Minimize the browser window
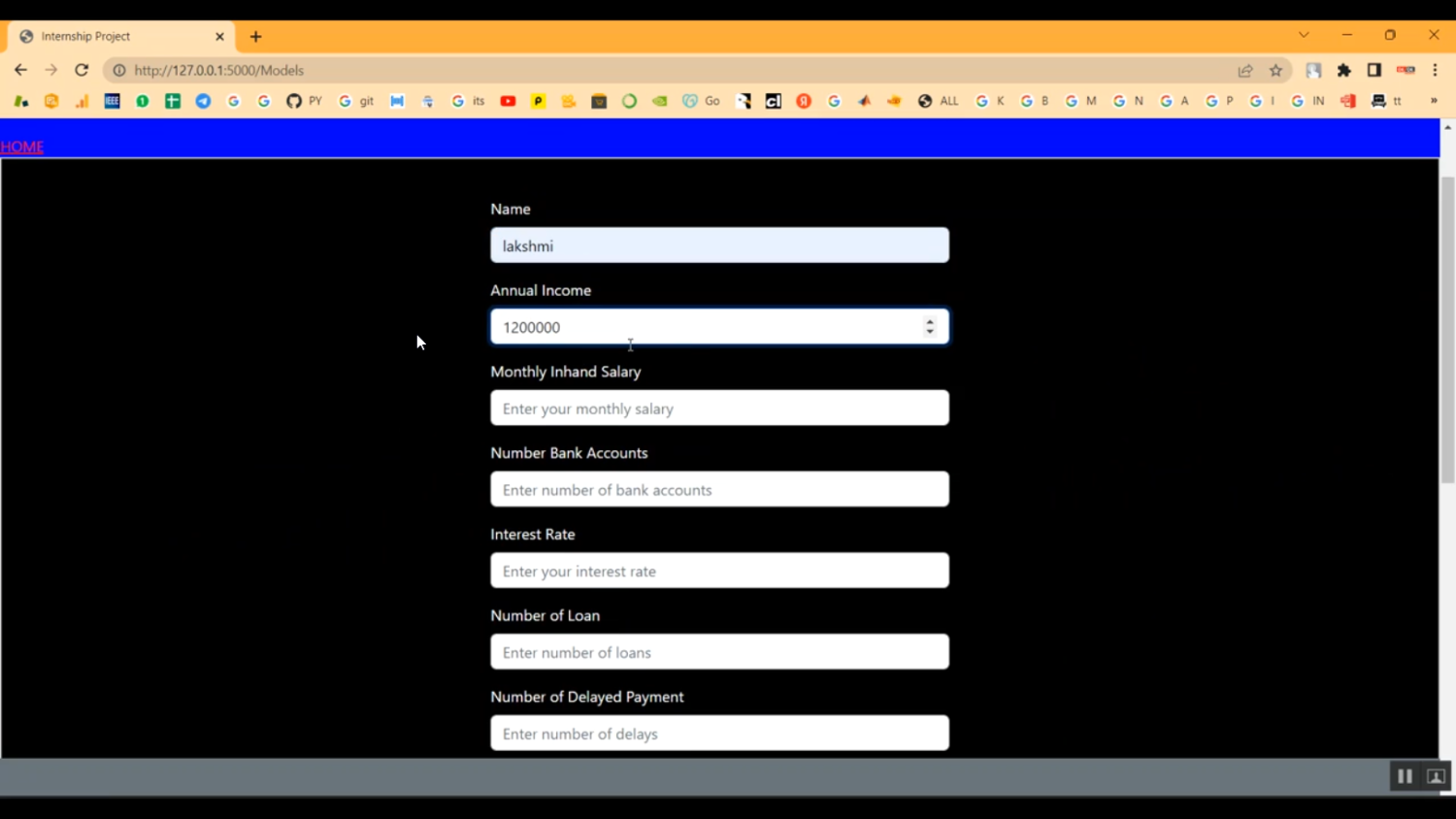Viewport: 1456px width, 819px height. (1347, 35)
